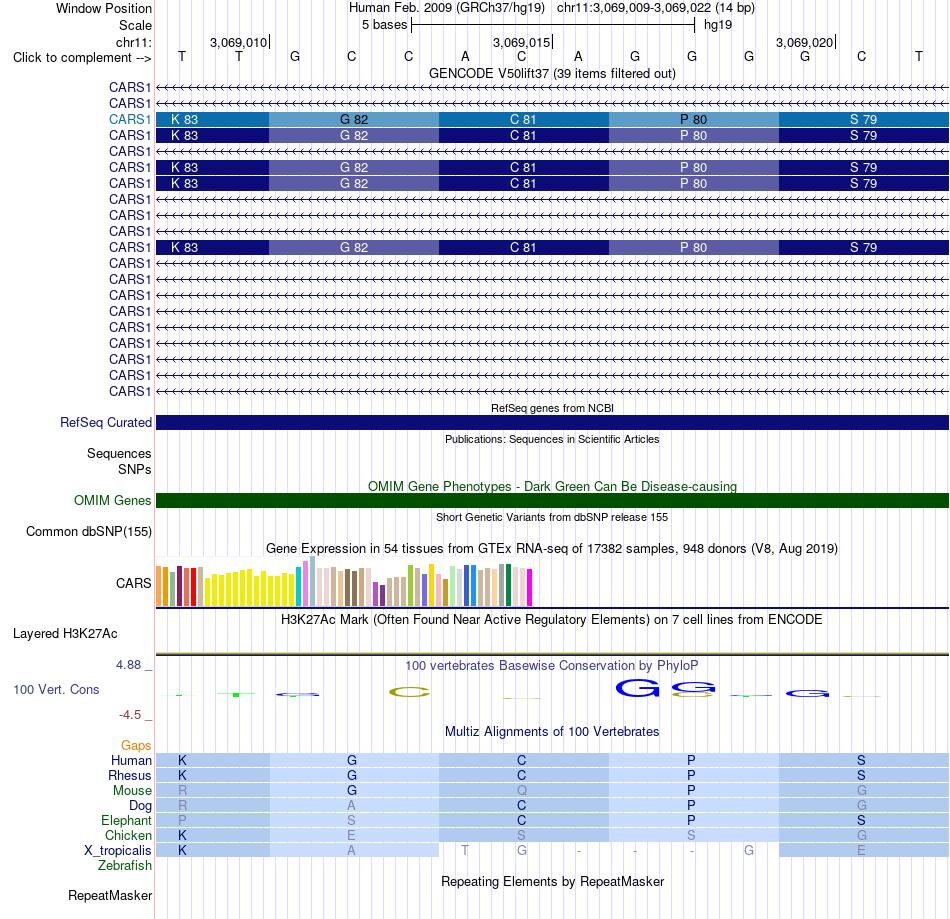Image resolution: width=950 pixels, height=919 pixels.
Task: Click the Rhesus species label
Action: click(130, 775)
